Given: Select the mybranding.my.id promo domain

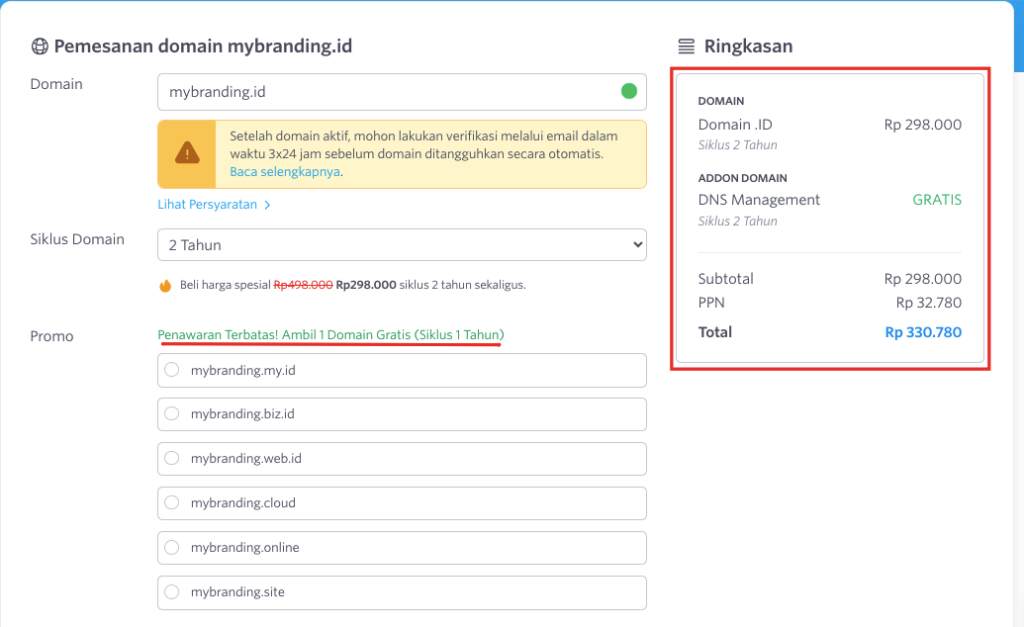Looking at the screenshot, I should [171, 369].
